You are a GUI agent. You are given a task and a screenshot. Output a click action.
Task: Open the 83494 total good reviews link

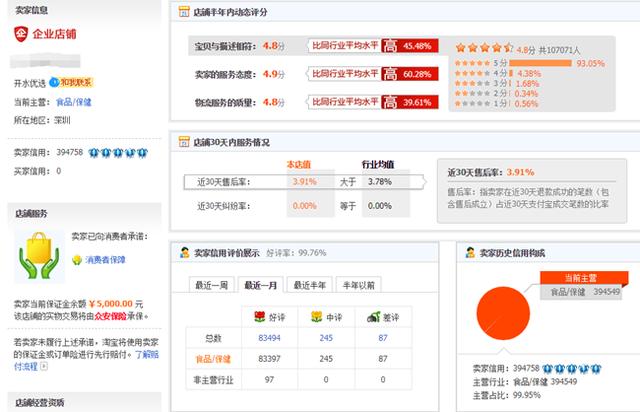point(269,338)
